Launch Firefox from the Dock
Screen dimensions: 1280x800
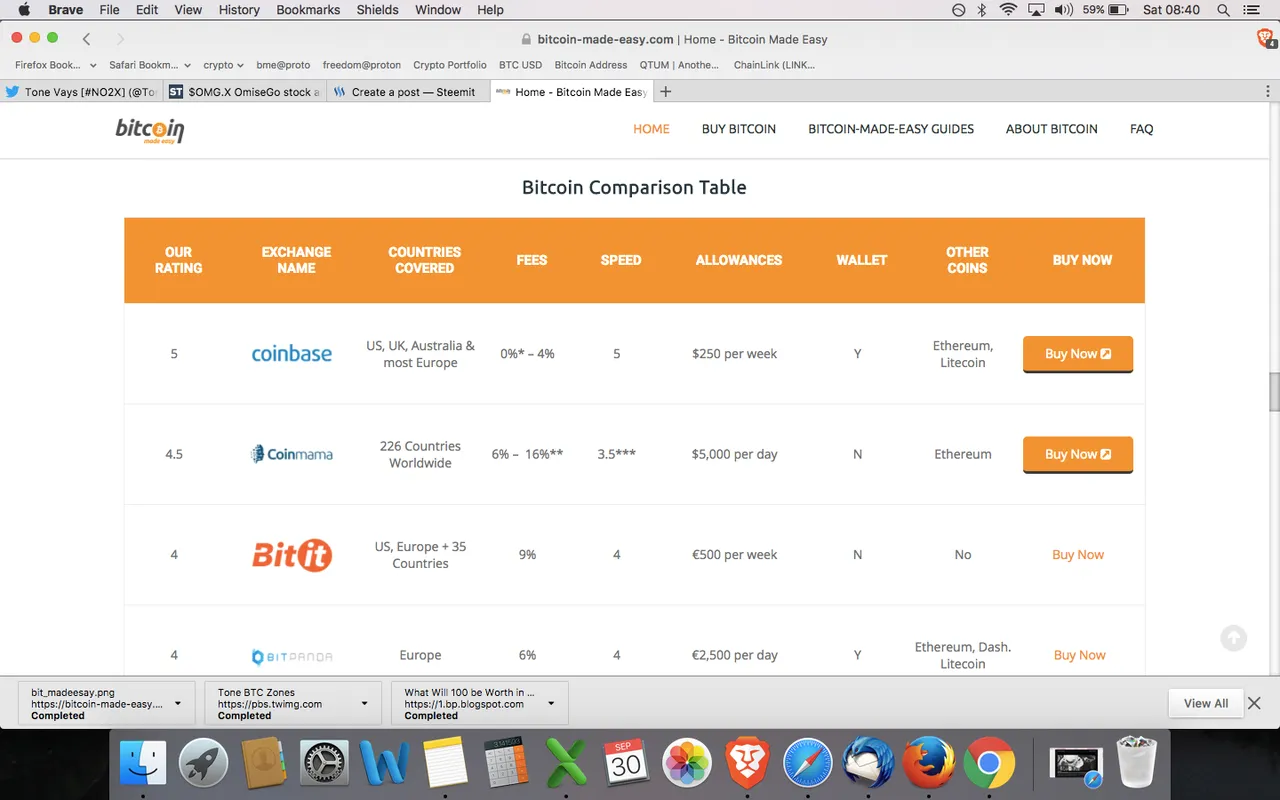point(928,764)
